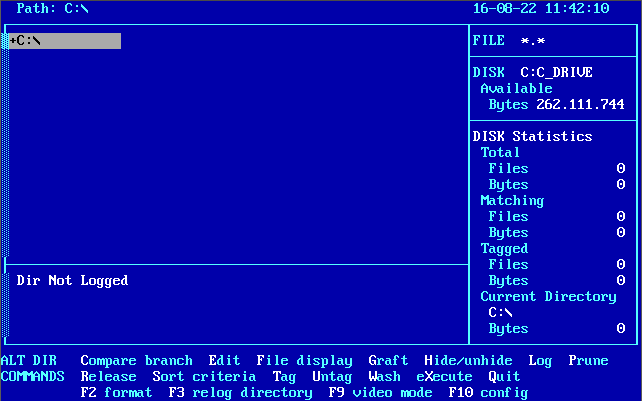Click the Quit command
This screenshot has width=642, height=401.
(x=504, y=377)
